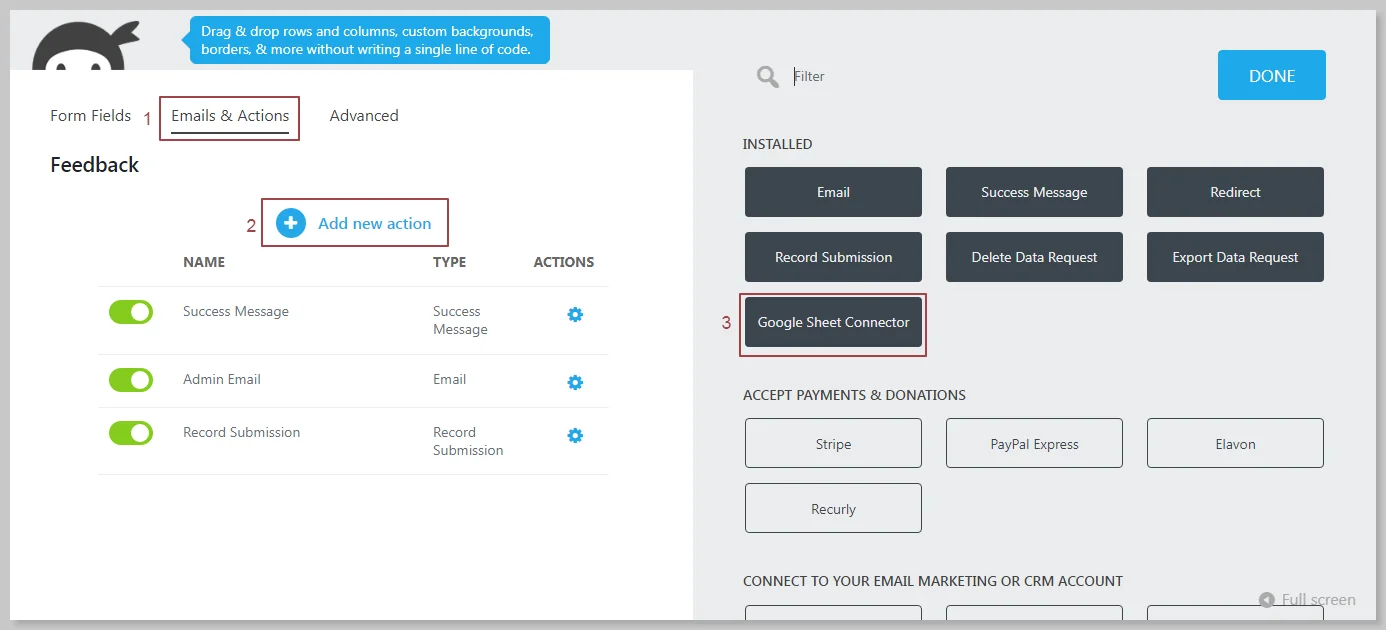Screen dimensions: 1386x630
Task: Switch off the Record Submission toggle
Action: click(x=131, y=433)
